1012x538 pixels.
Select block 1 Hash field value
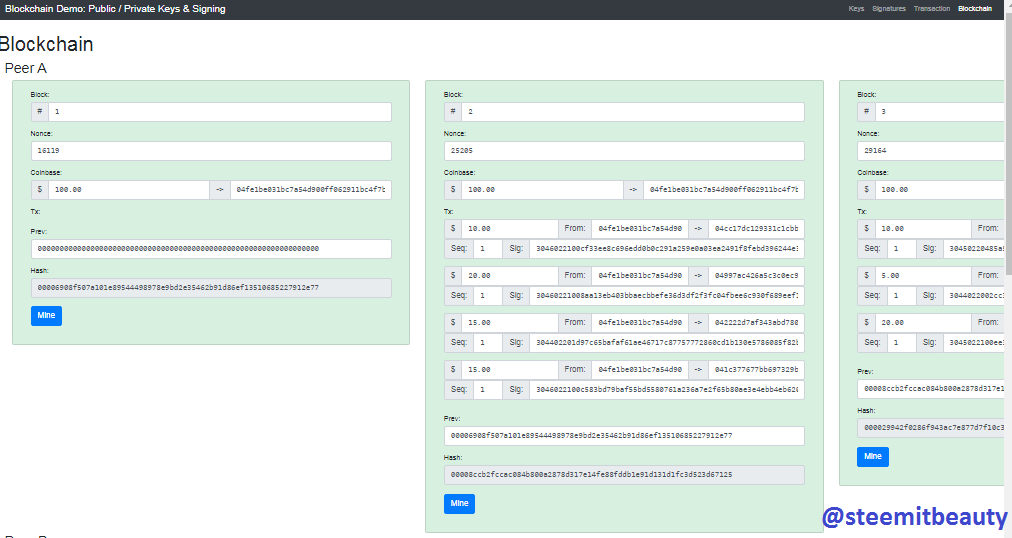[211, 288]
